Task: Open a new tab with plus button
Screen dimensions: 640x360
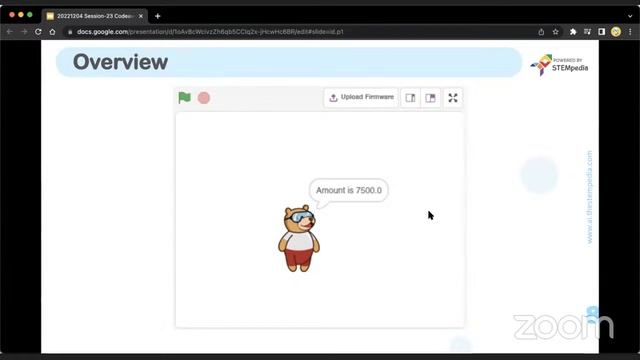Action: (158, 16)
